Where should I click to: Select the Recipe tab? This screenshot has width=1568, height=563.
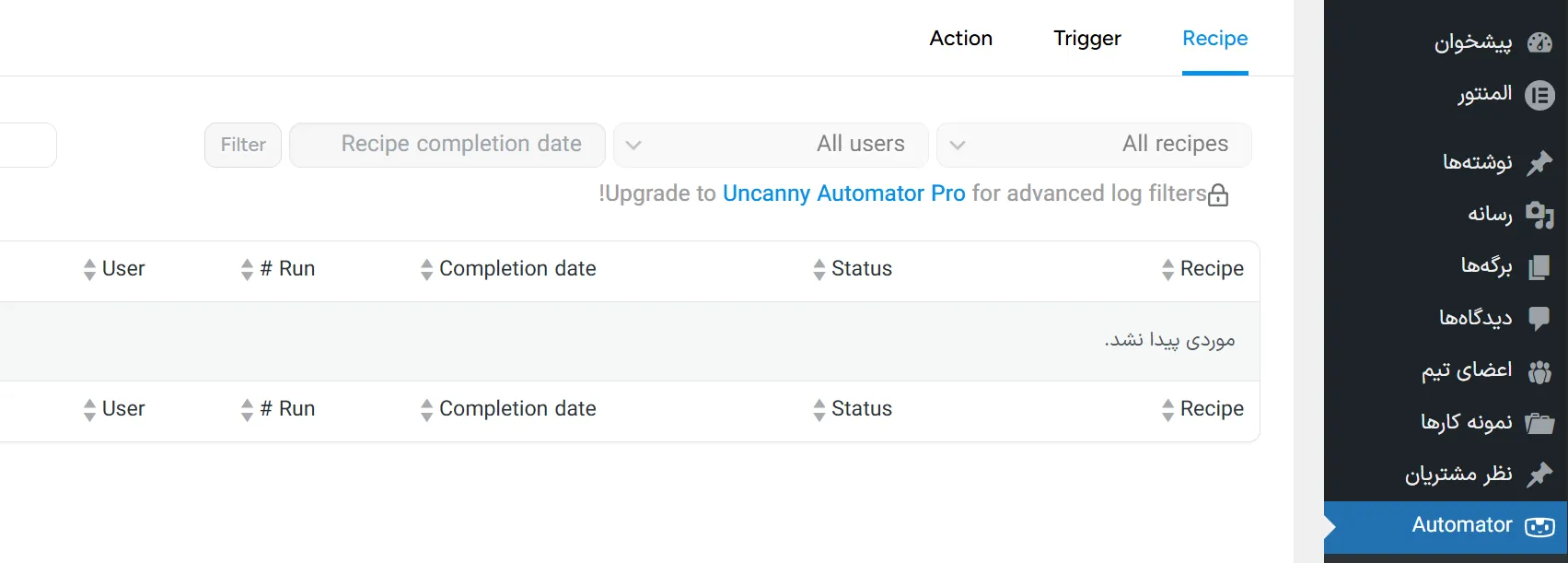[1214, 39]
